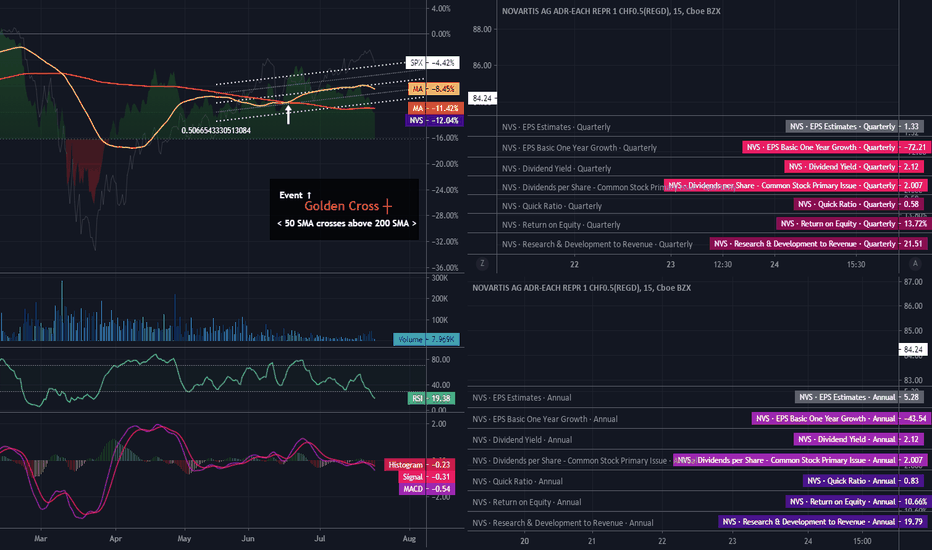The image size is (932, 550).
Task: Click the 0.5066543330513084 value on chart
Action: [216, 130]
